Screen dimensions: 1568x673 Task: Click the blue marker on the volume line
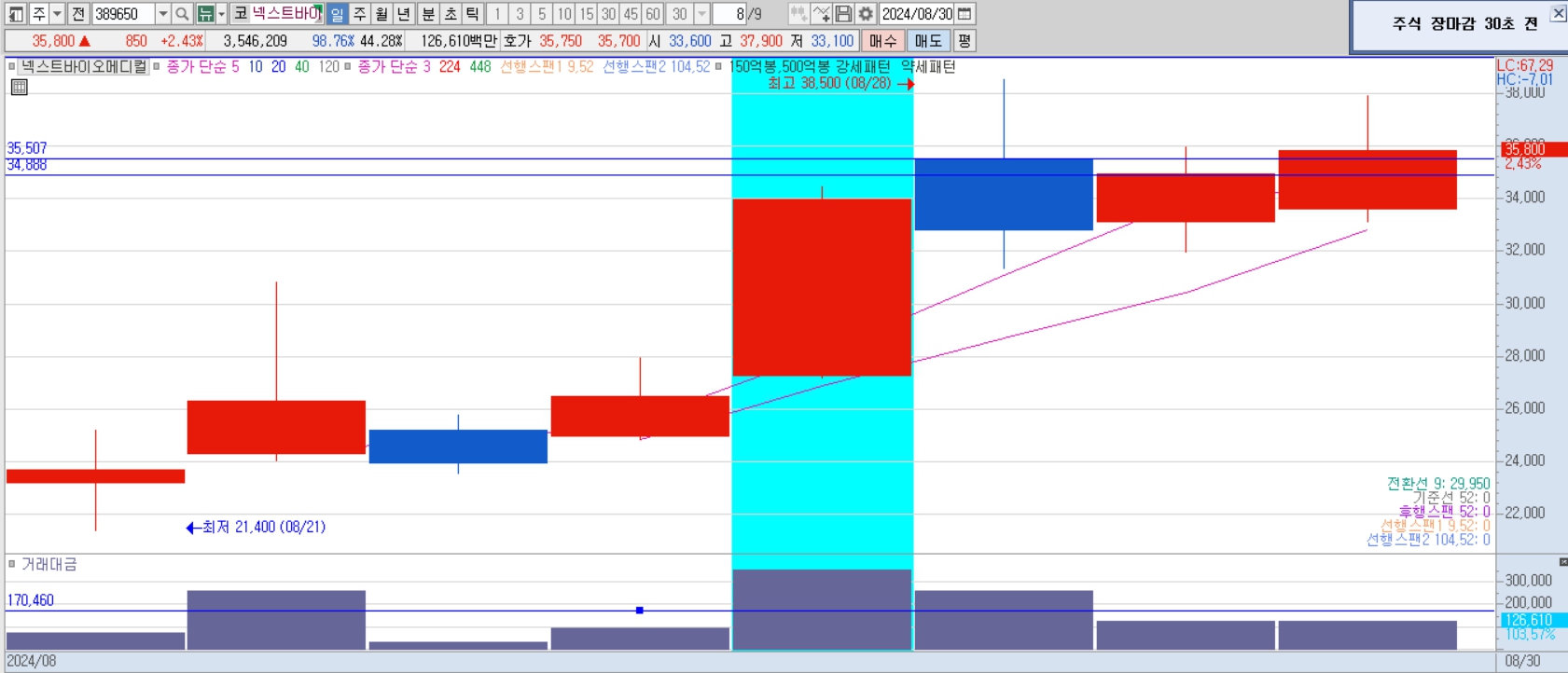click(640, 611)
